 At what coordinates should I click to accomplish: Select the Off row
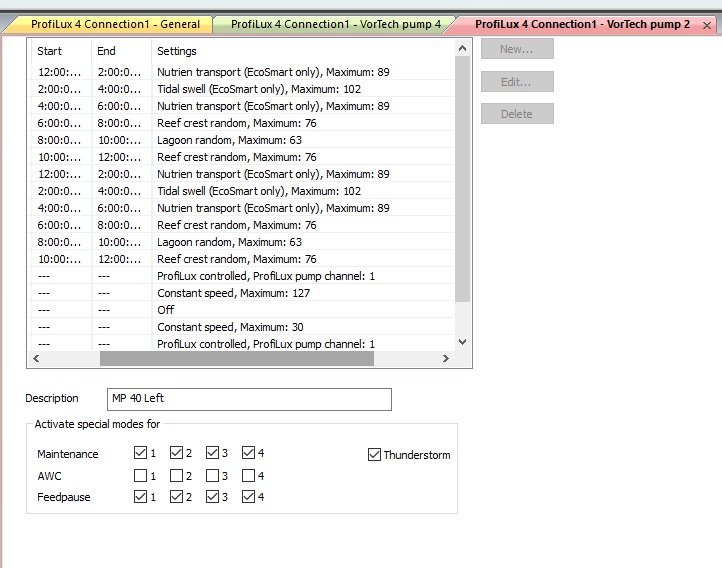[x=242, y=310]
